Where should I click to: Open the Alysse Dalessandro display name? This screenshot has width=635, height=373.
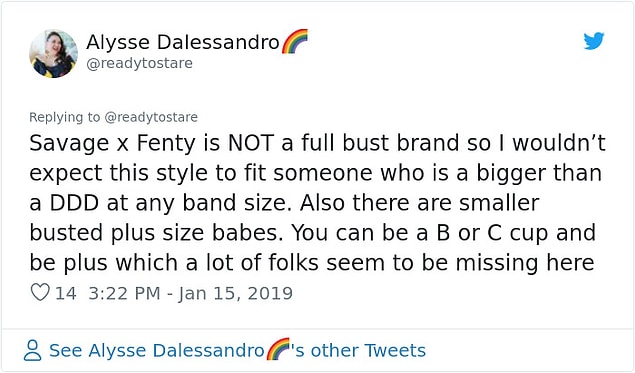pyautogui.click(x=183, y=42)
